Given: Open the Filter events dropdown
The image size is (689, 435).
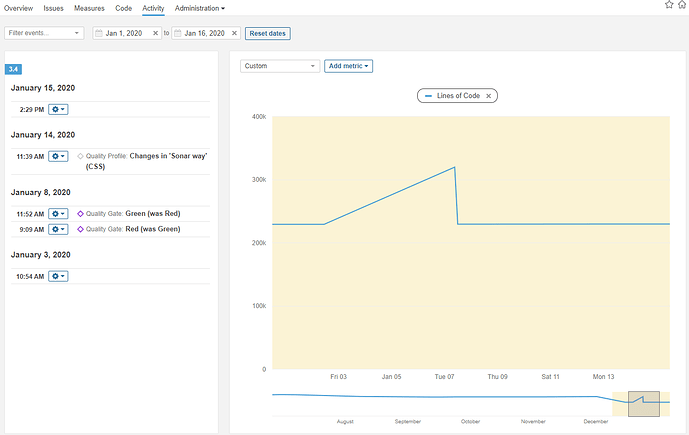Looking at the screenshot, I should pyautogui.click(x=44, y=33).
